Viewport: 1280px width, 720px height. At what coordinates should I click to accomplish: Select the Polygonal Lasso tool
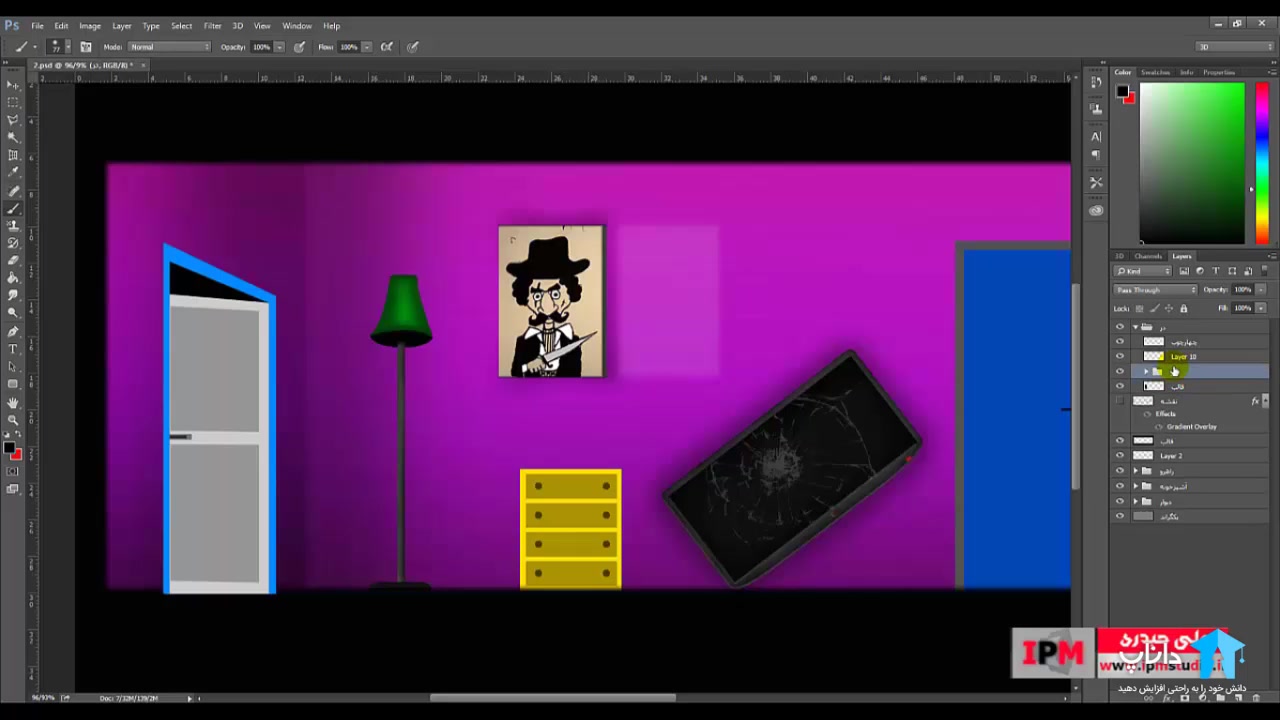(13, 120)
